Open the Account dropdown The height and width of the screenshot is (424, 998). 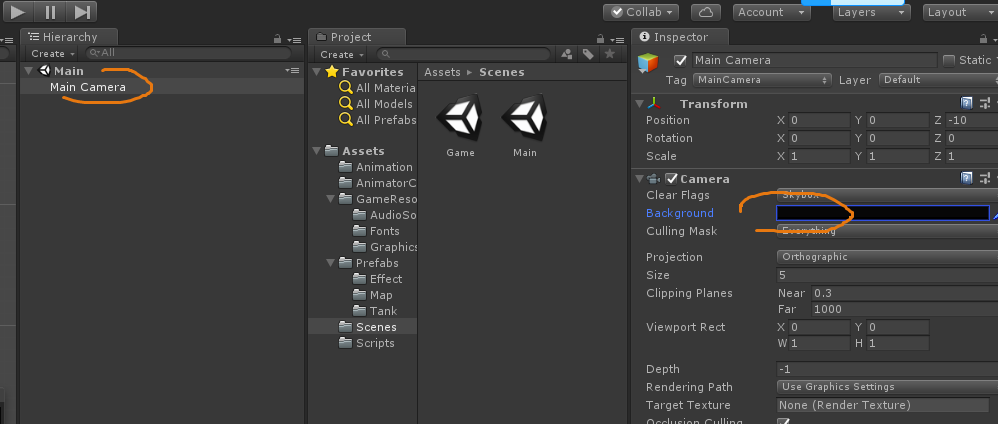pos(770,12)
